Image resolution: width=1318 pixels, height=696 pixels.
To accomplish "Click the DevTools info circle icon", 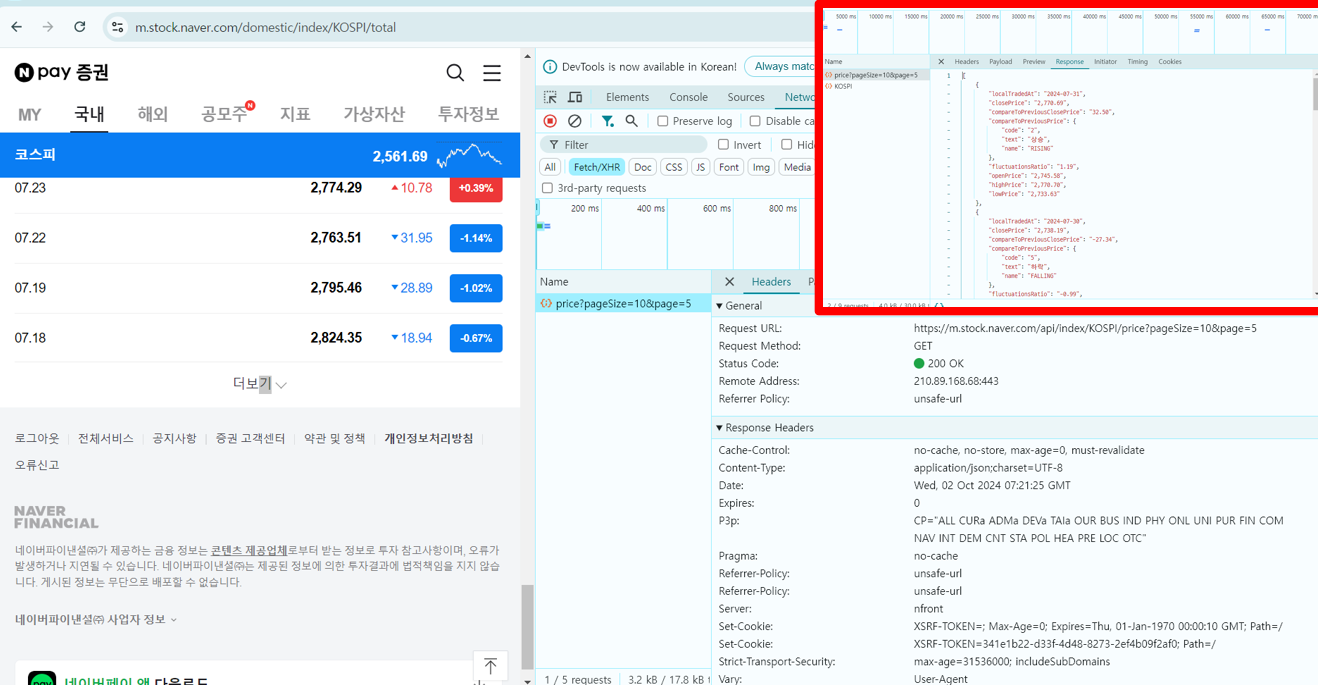I will pyautogui.click(x=550, y=67).
